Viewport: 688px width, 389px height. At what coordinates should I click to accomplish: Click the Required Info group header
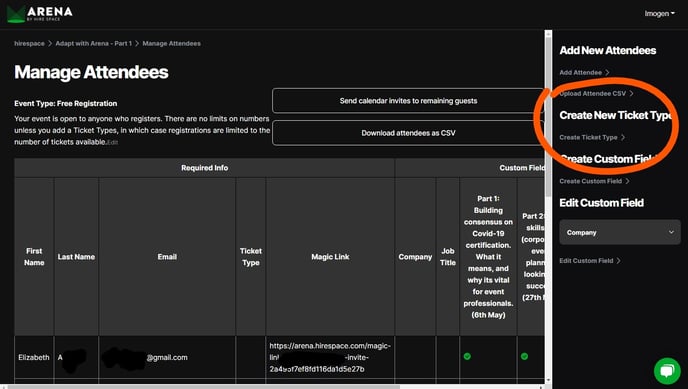(204, 168)
